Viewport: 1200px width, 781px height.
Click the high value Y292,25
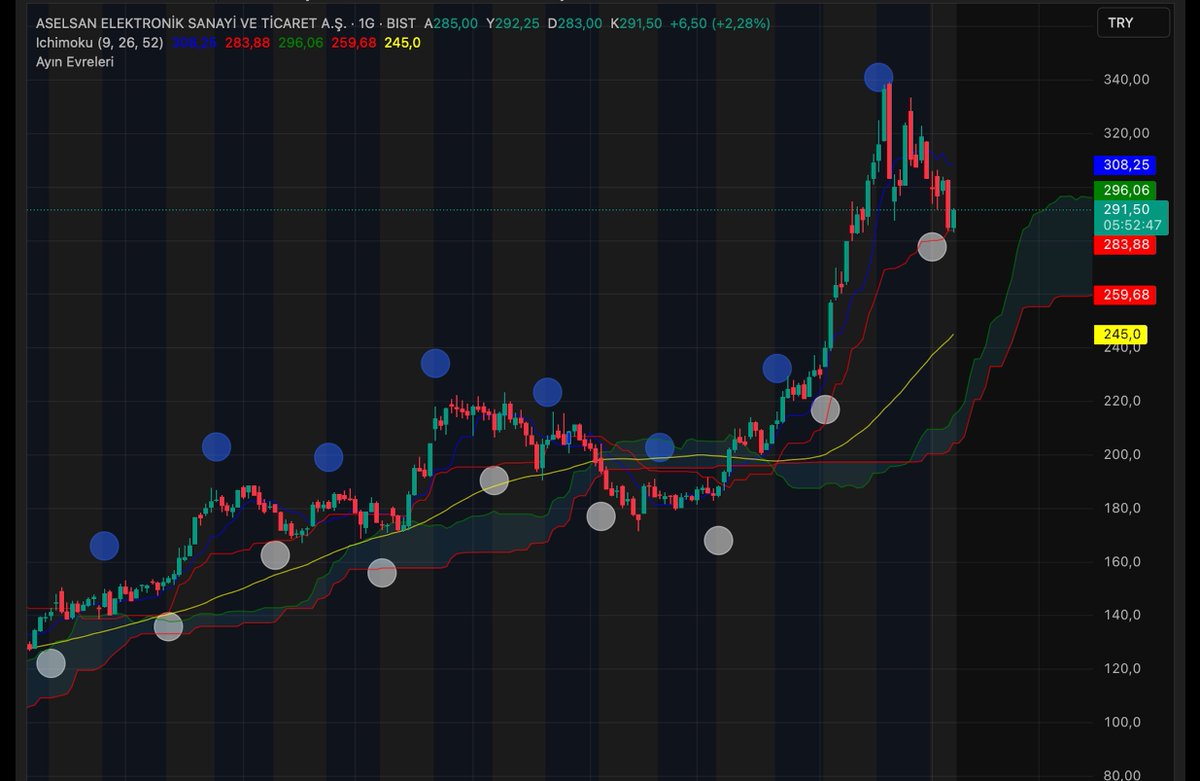click(x=515, y=23)
